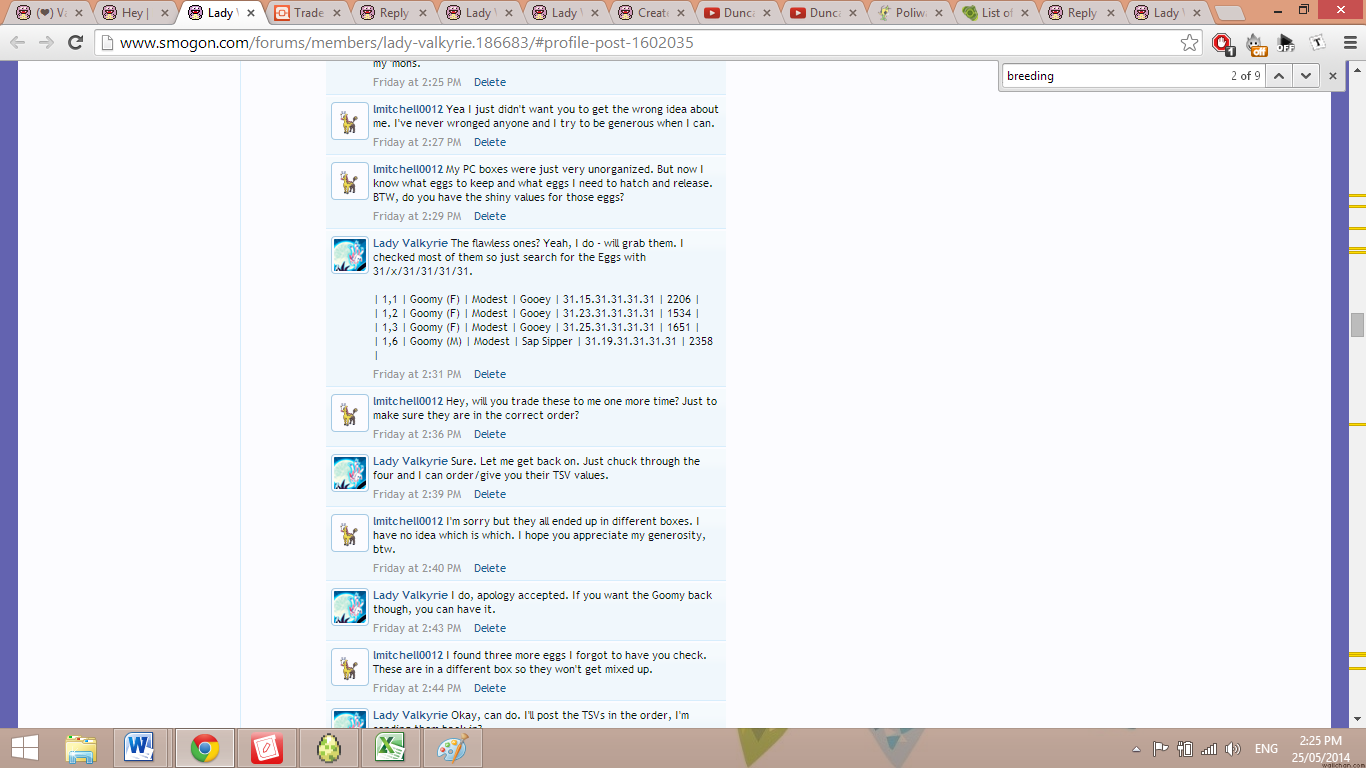The image size is (1366, 768).
Task: Click Delete under the Friday 2:39 PM post
Action: point(489,494)
